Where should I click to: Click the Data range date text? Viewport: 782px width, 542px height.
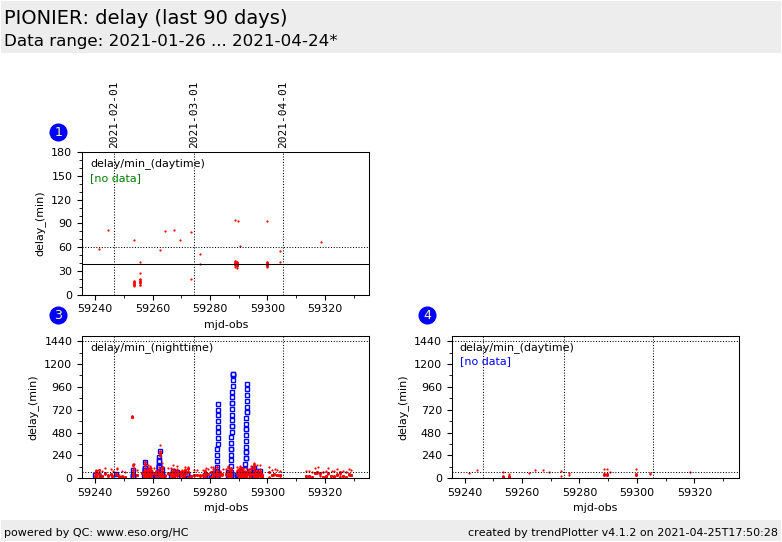click(171, 41)
